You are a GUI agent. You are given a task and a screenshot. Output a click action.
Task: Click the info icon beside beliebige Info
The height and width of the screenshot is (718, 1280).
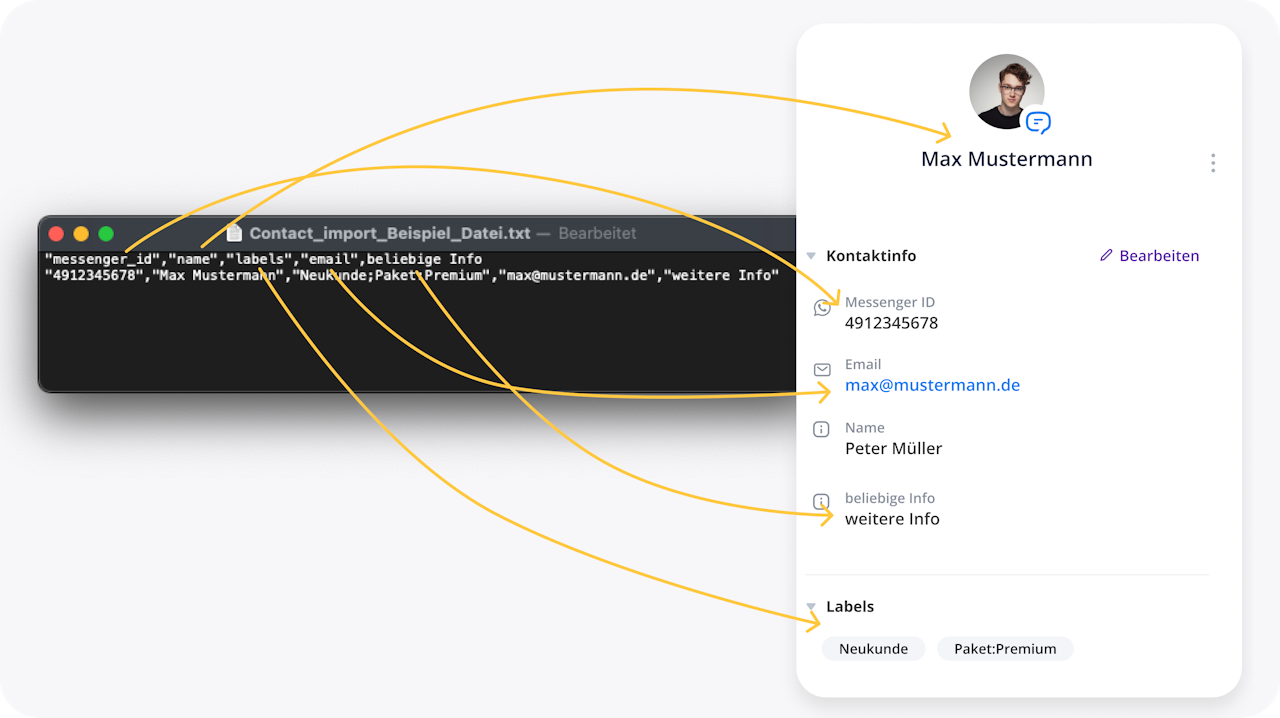[x=822, y=501]
